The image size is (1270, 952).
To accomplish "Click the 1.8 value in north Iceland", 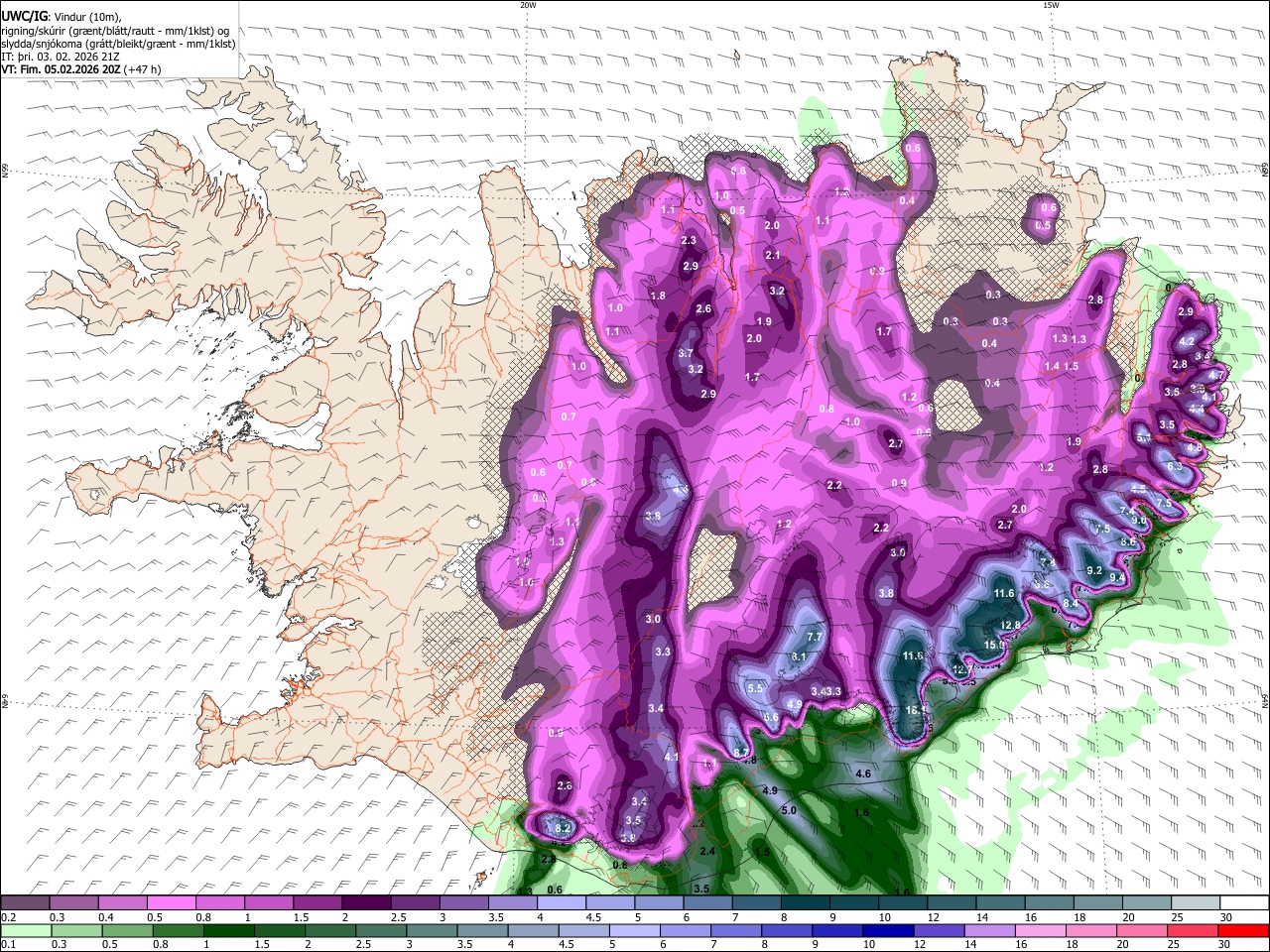I will (x=658, y=296).
